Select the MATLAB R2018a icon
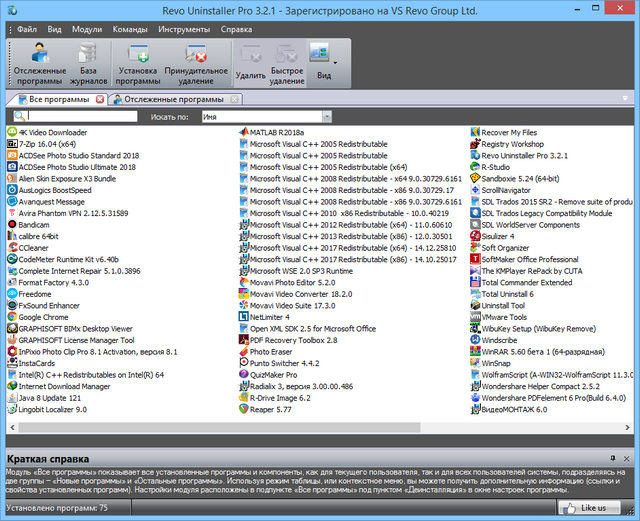 (244, 132)
